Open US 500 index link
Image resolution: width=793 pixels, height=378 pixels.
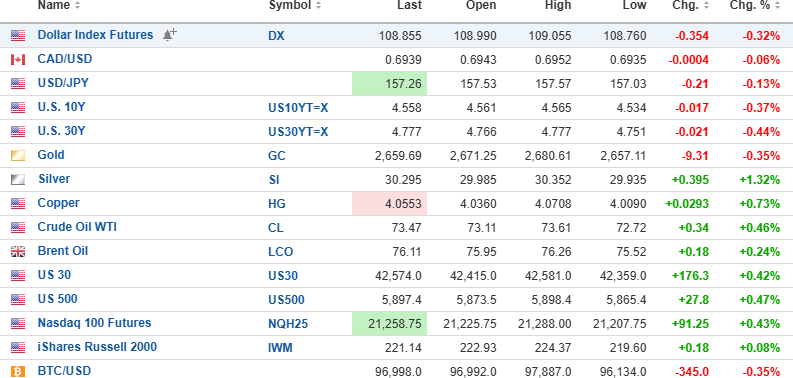point(57,299)
